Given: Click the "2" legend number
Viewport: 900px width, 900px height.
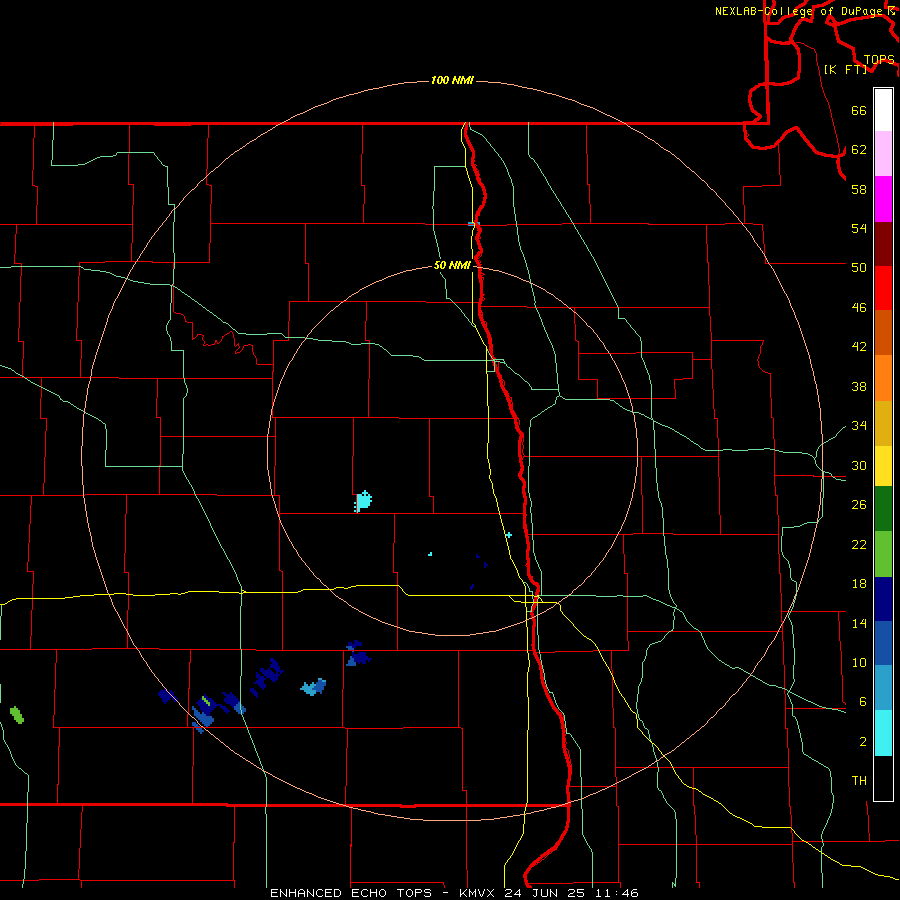Looking at the screenshot, I should (863, 741).
